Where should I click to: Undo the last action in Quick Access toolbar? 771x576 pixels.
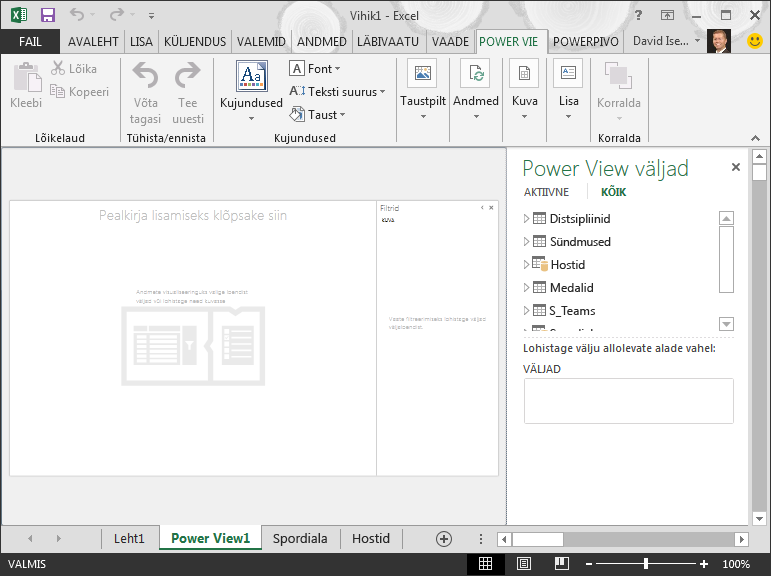[x=77, y=15]
